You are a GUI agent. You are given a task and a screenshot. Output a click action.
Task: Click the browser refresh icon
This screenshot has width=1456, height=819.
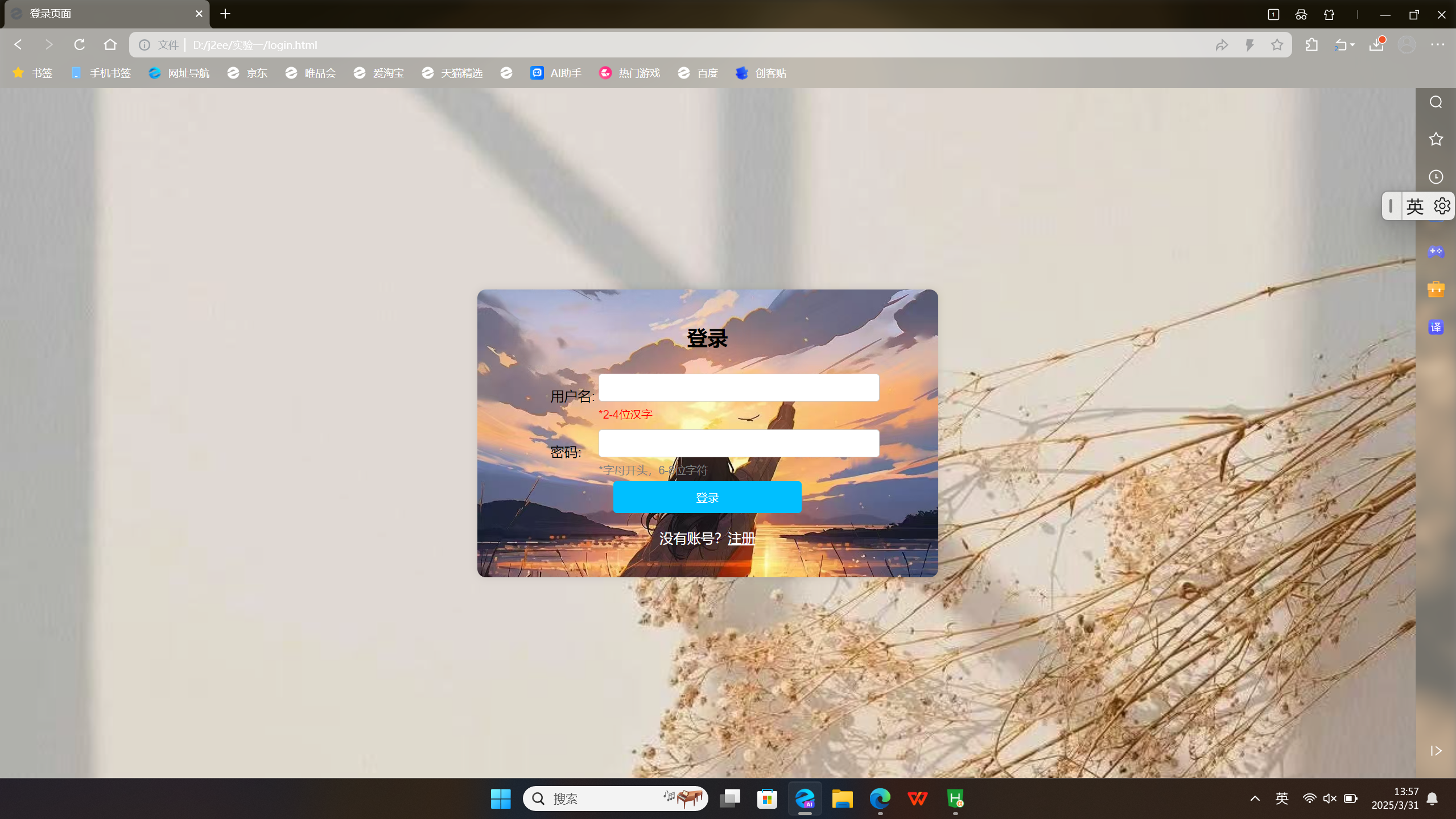pos(80,44)
